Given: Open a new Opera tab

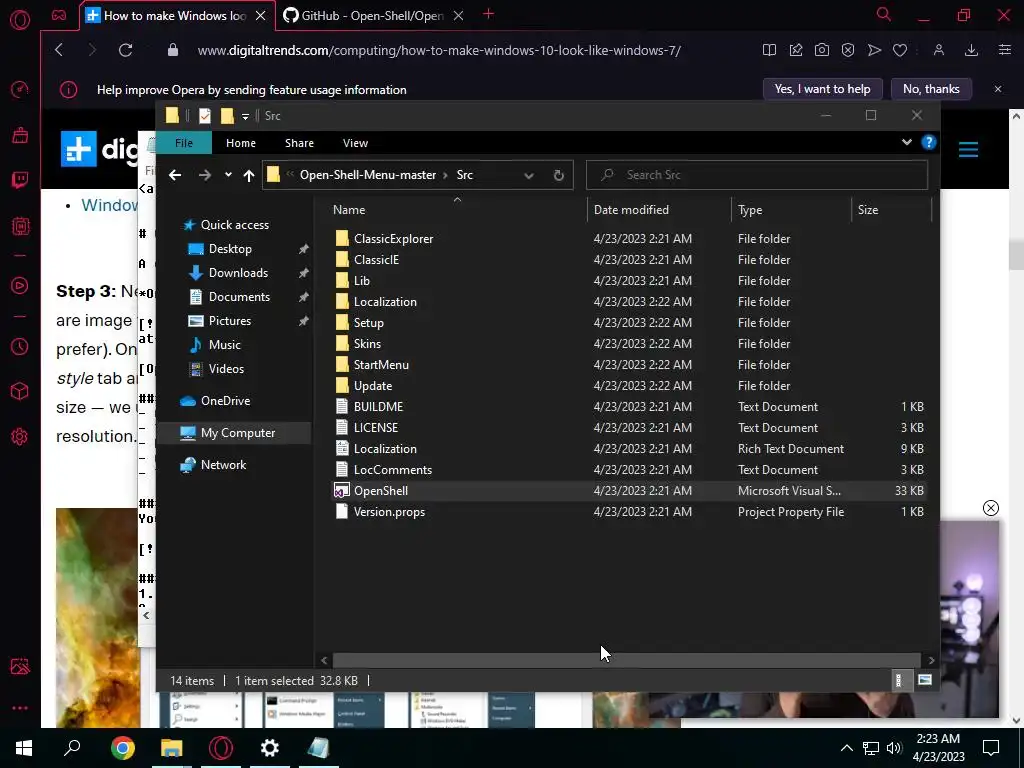Looking at the screenshot, I should [488, 14].
